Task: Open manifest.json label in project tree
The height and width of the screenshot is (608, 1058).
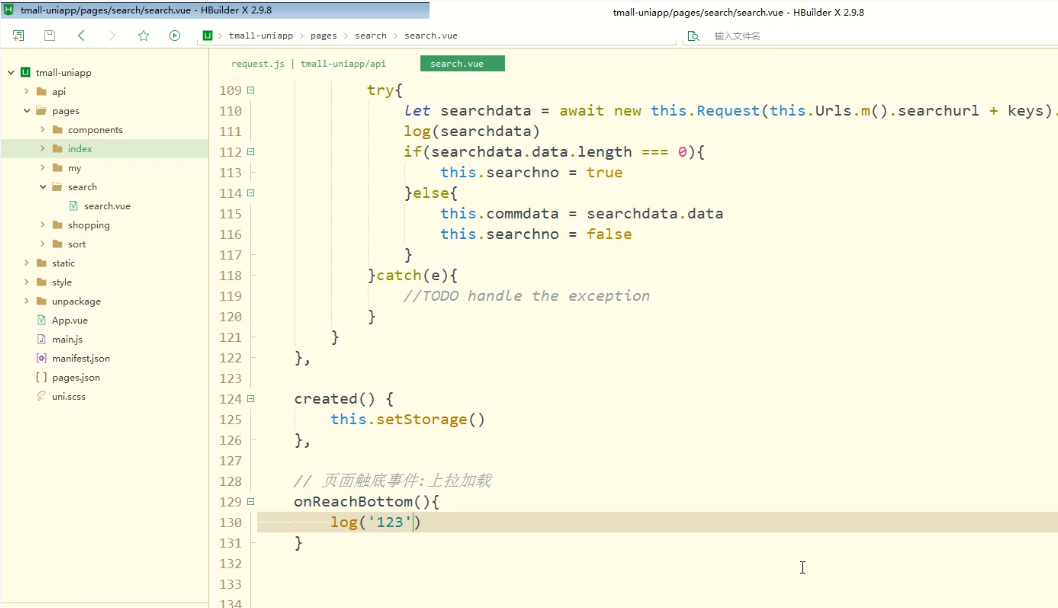Action: 81,358
